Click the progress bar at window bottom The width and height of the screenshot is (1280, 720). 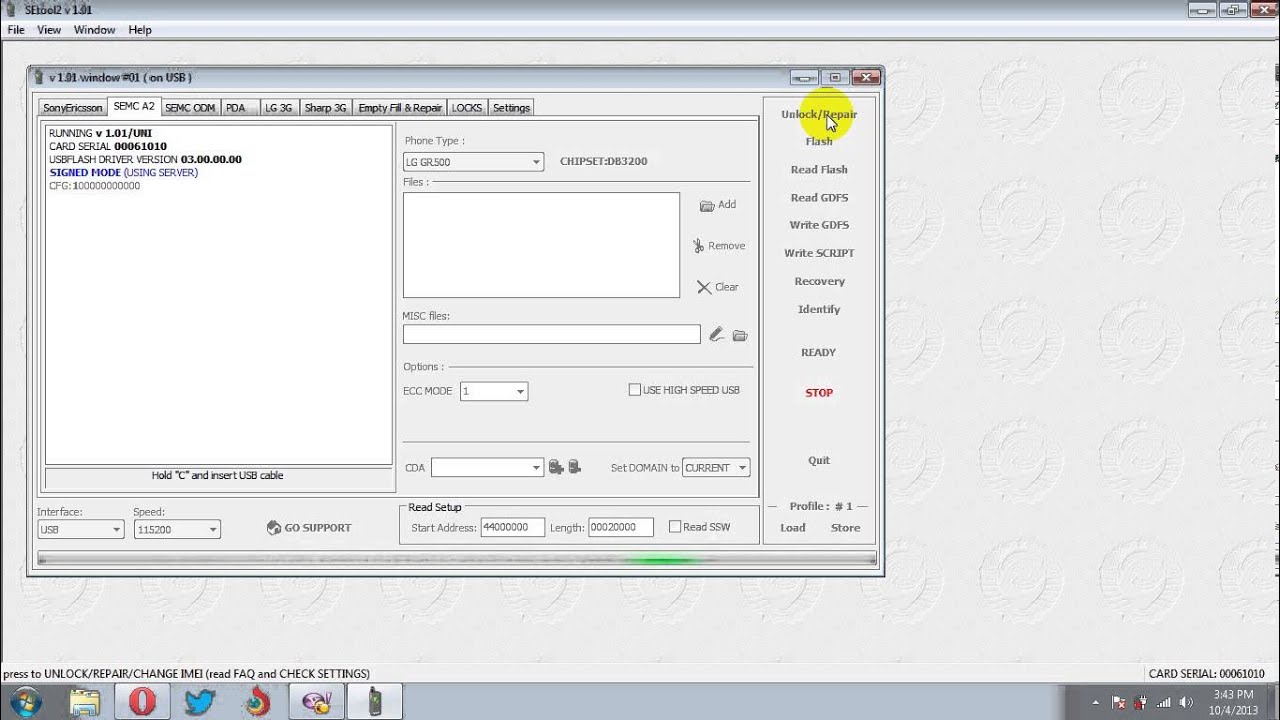pos(457,559)
